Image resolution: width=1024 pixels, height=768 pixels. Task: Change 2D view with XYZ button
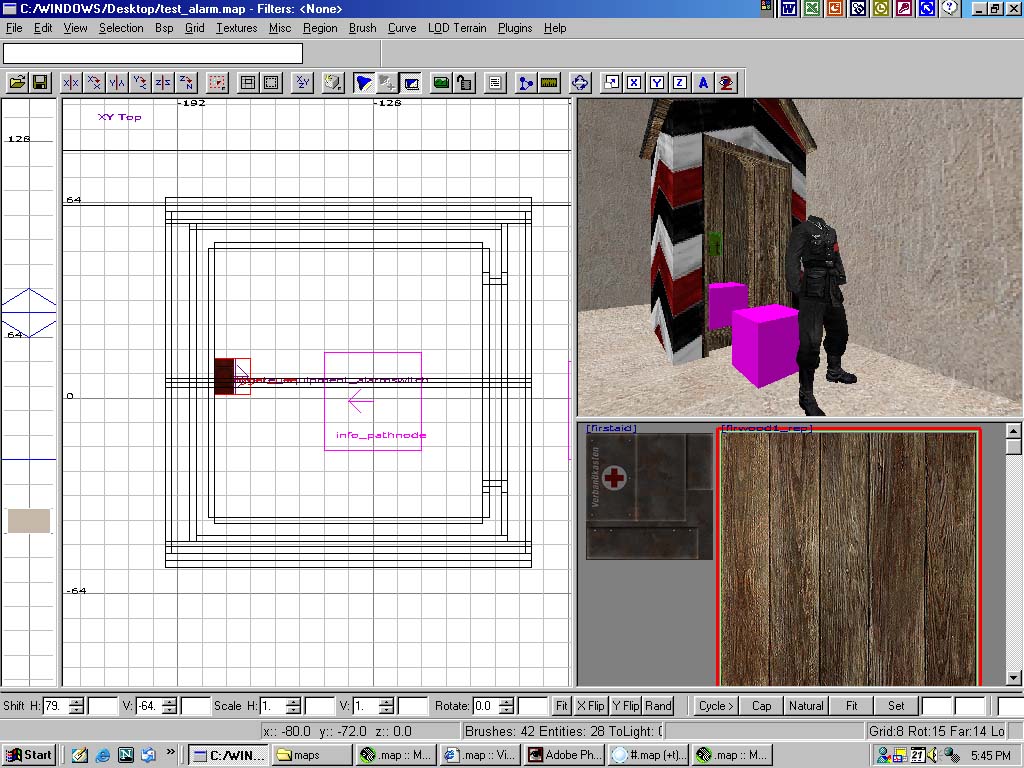[x=303, y=83]
